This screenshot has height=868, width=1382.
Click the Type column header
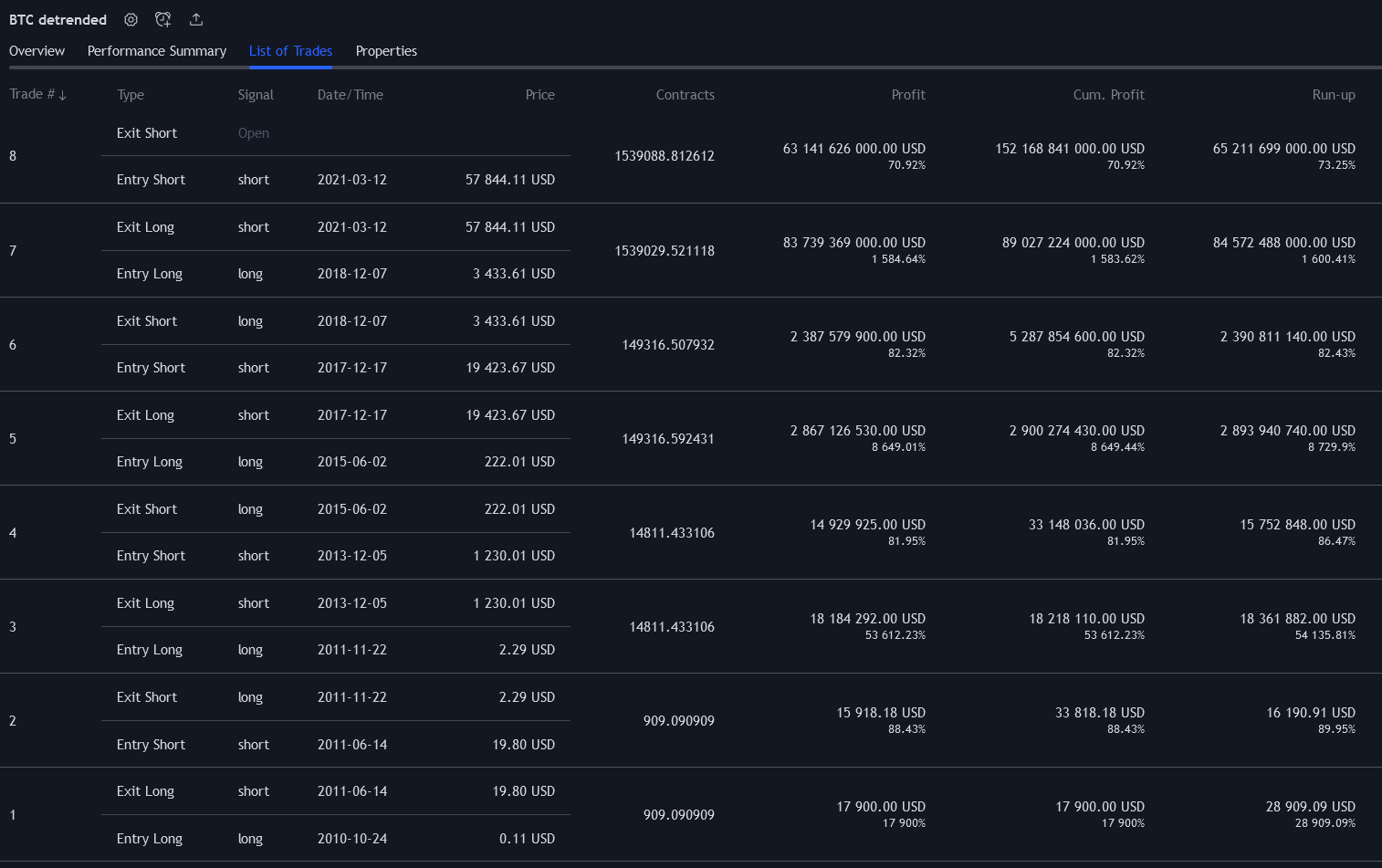[131, 95]
